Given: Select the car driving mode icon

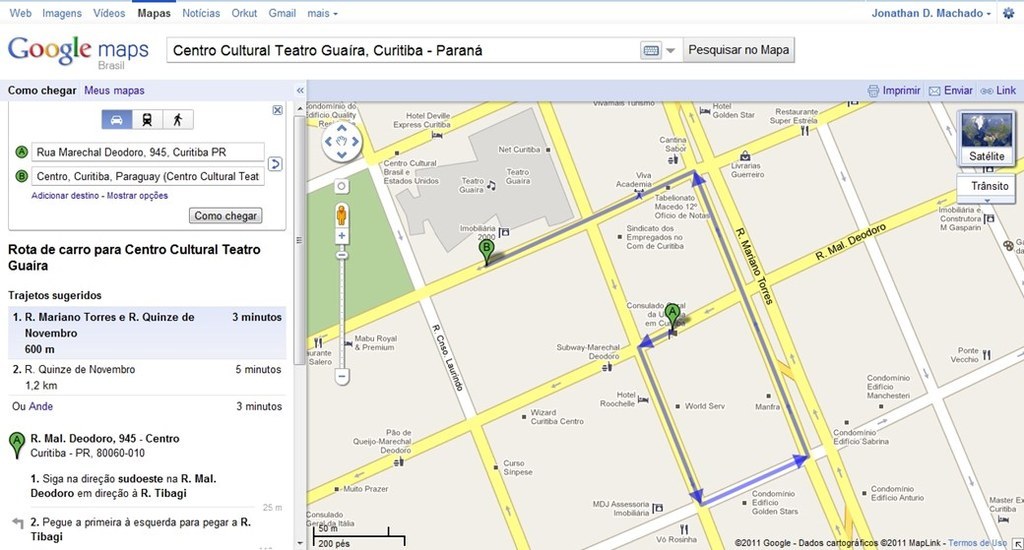Looking at the screenshot, I should 117,120.
